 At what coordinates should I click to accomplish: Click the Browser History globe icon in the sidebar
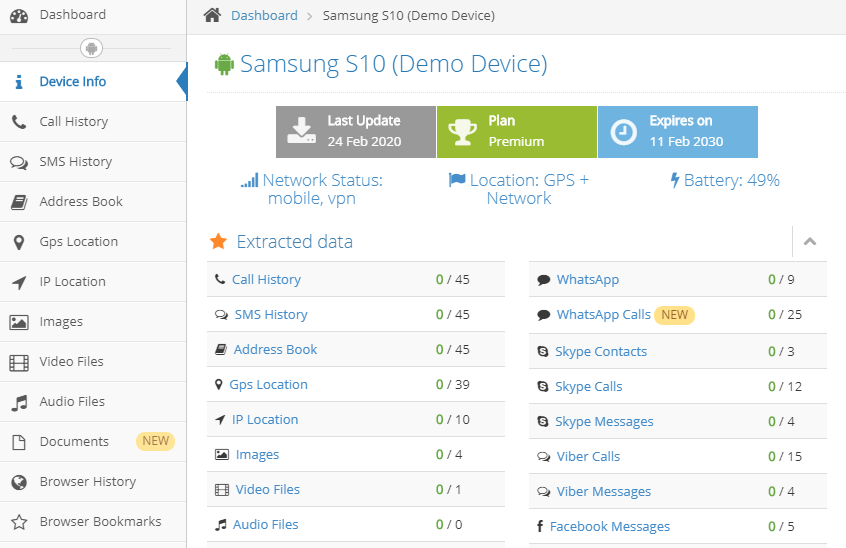click(19, 482)
